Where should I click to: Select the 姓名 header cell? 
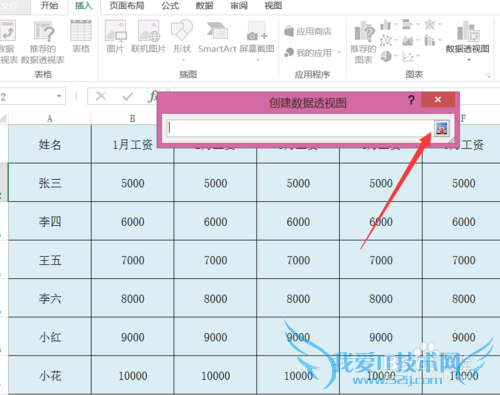point(50,144)
